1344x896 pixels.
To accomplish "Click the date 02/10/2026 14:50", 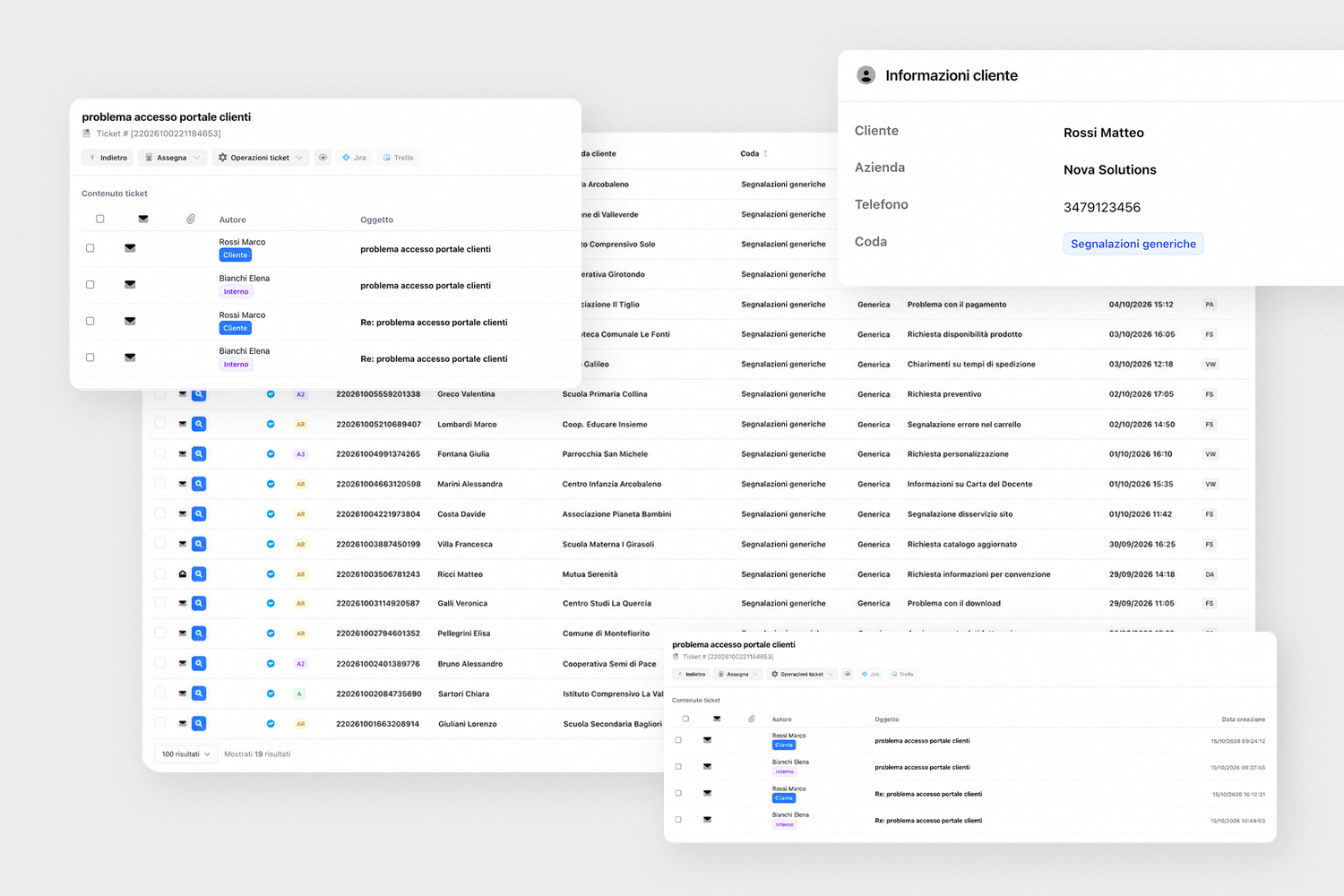I will coord(1142,425).
